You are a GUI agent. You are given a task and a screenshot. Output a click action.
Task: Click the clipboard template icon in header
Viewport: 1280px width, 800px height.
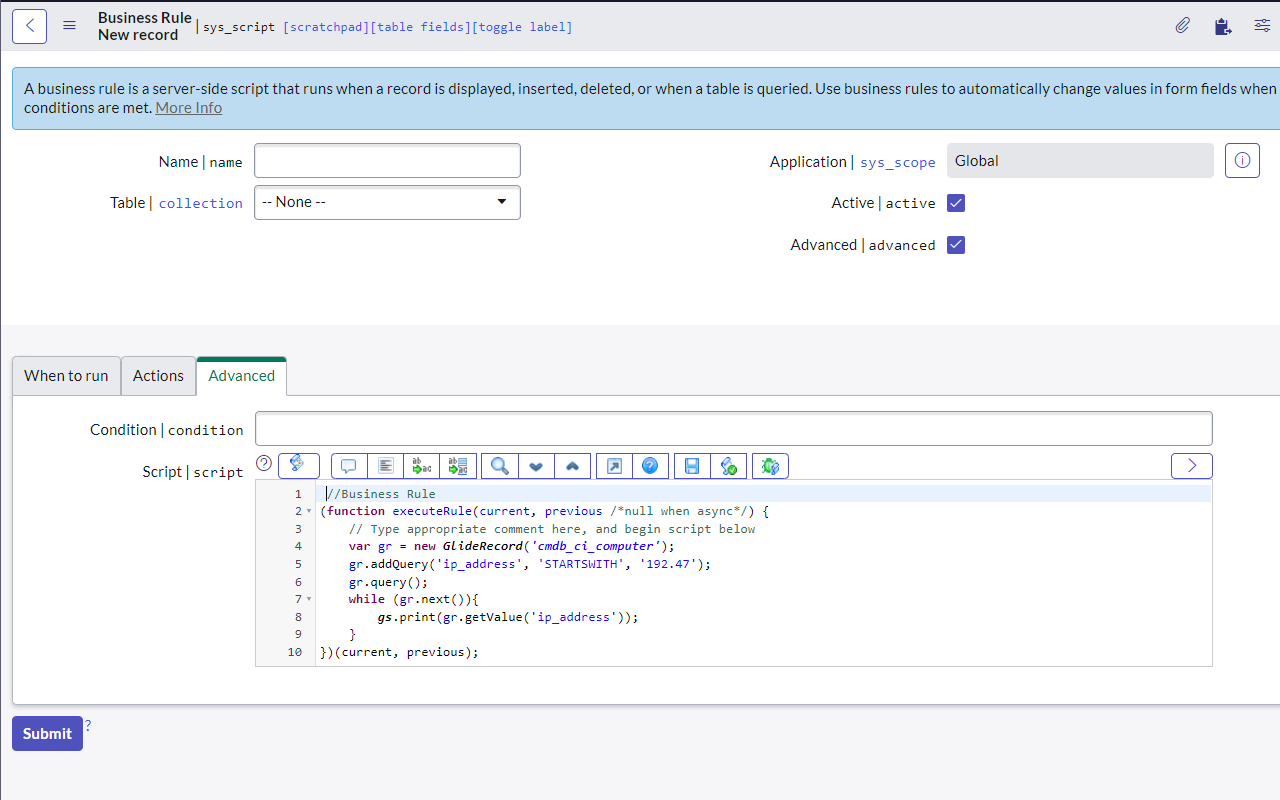(x=1222, y=26)
